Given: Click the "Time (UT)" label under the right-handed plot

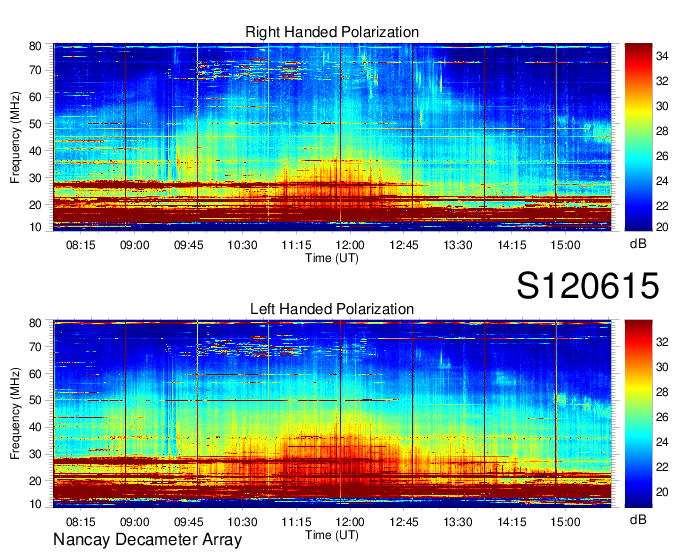Looking at the screenshot, I should 332,258.
